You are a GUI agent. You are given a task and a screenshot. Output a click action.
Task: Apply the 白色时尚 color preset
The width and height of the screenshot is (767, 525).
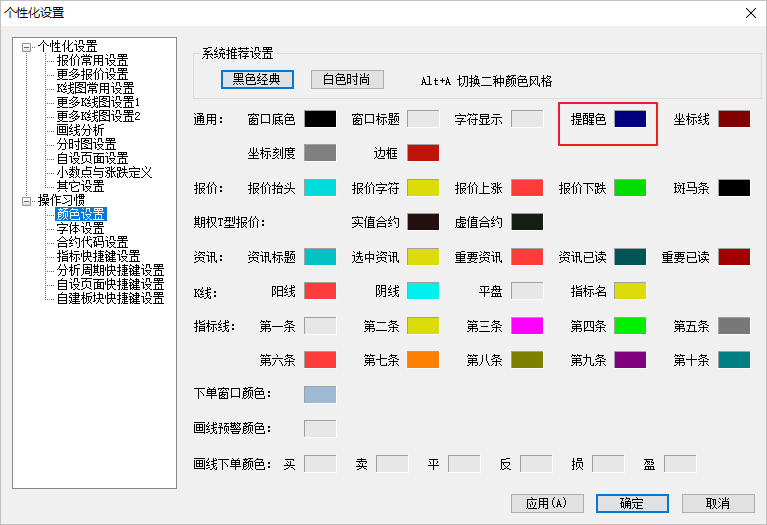pos(347,80)
